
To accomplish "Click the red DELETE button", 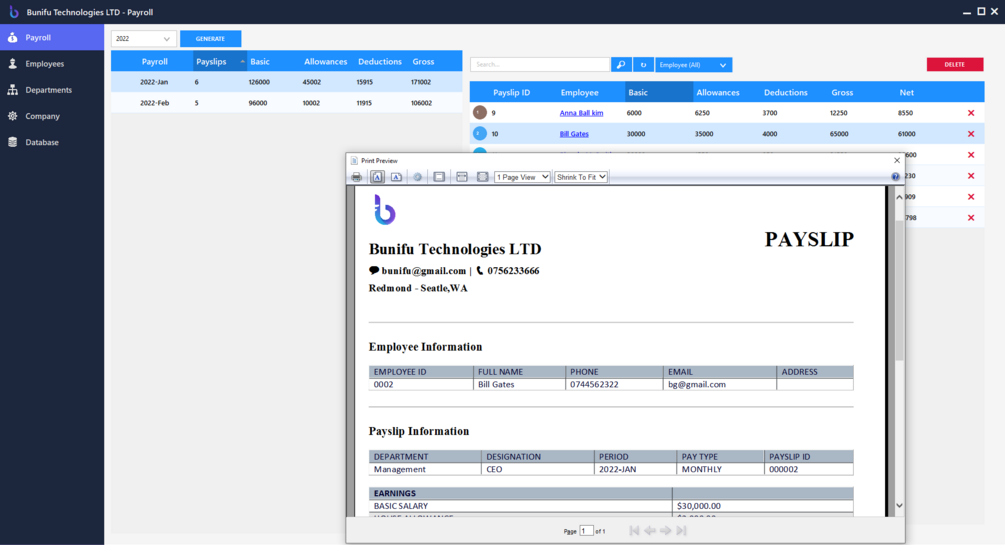I will tap(954, 64).
